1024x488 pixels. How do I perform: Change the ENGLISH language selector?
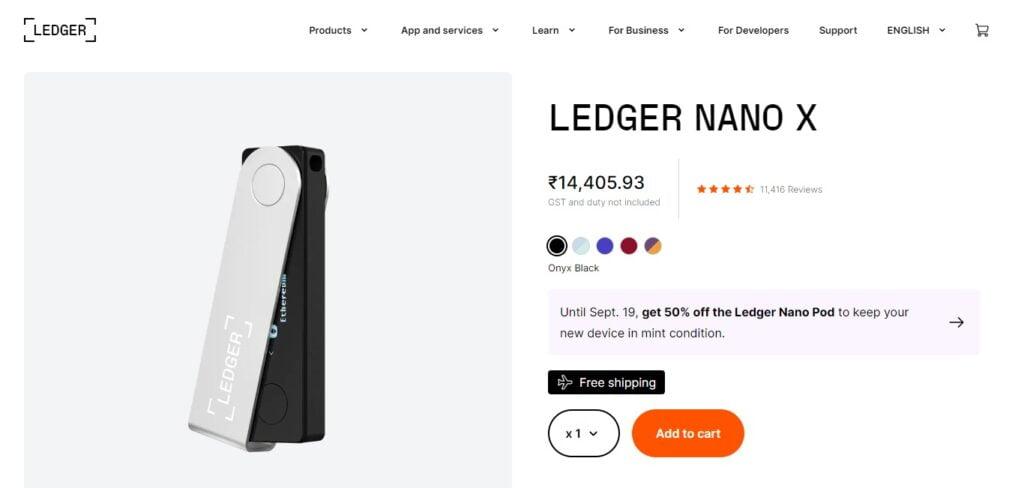916,30
